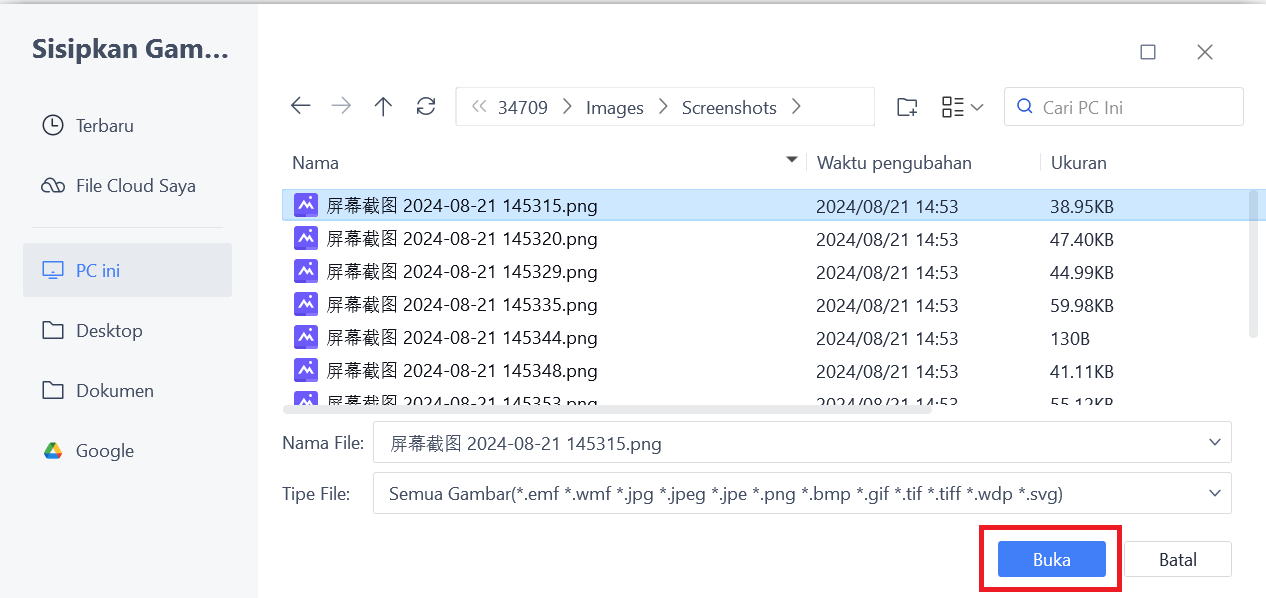Show hidden path segments via double chevron
This screenshot has height=598, width=1266.
click(479, 107)
